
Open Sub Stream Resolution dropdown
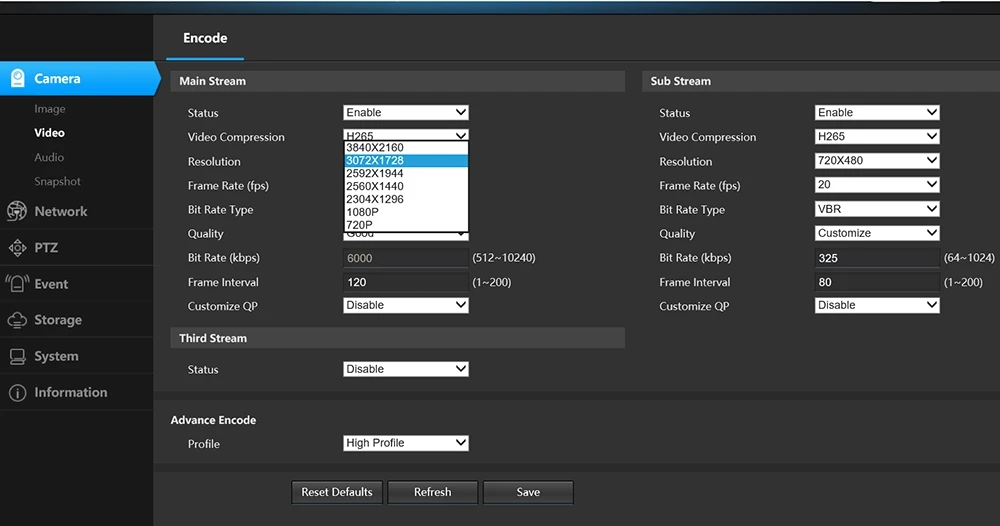tap(877, 161)
